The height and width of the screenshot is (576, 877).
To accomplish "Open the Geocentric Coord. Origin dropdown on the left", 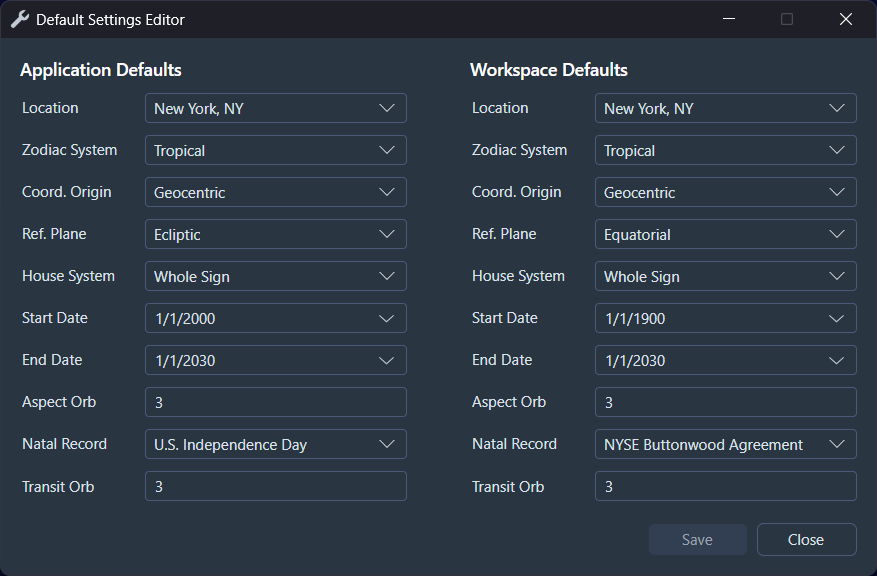I will tap(275, 192).
